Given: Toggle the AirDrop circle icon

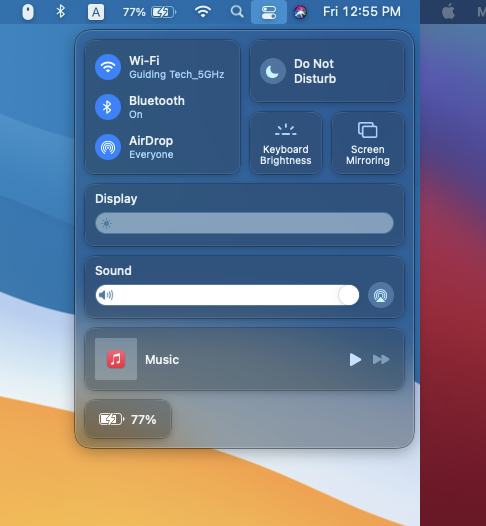Looking at the screenshot, I should point(108,147).
